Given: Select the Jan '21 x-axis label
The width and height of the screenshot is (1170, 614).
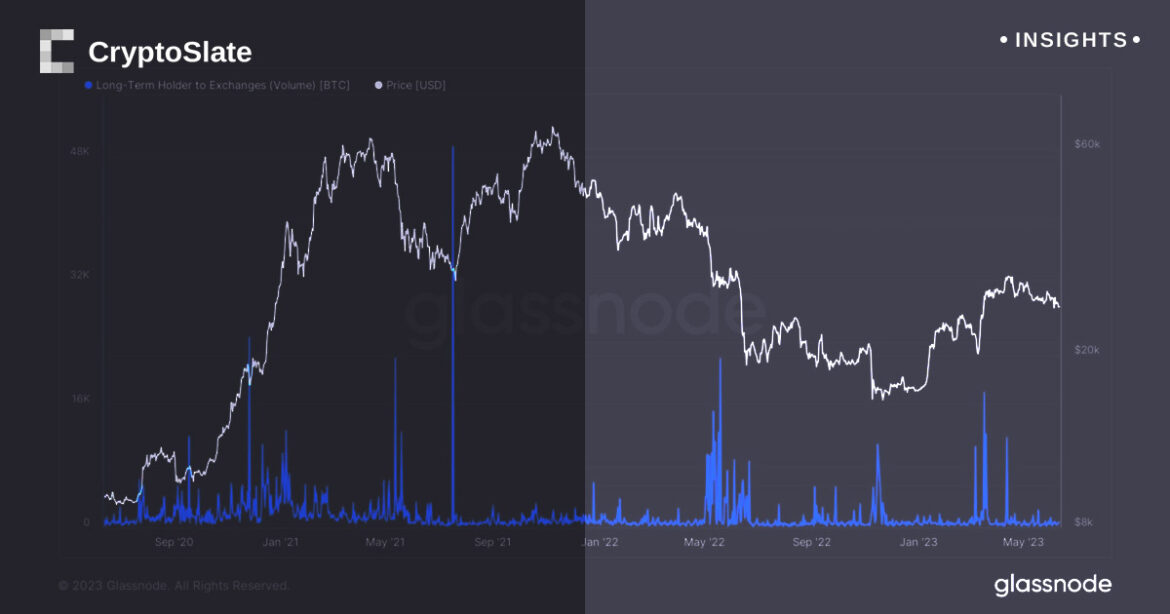Looking at the screenshot, I should point(281,542).
